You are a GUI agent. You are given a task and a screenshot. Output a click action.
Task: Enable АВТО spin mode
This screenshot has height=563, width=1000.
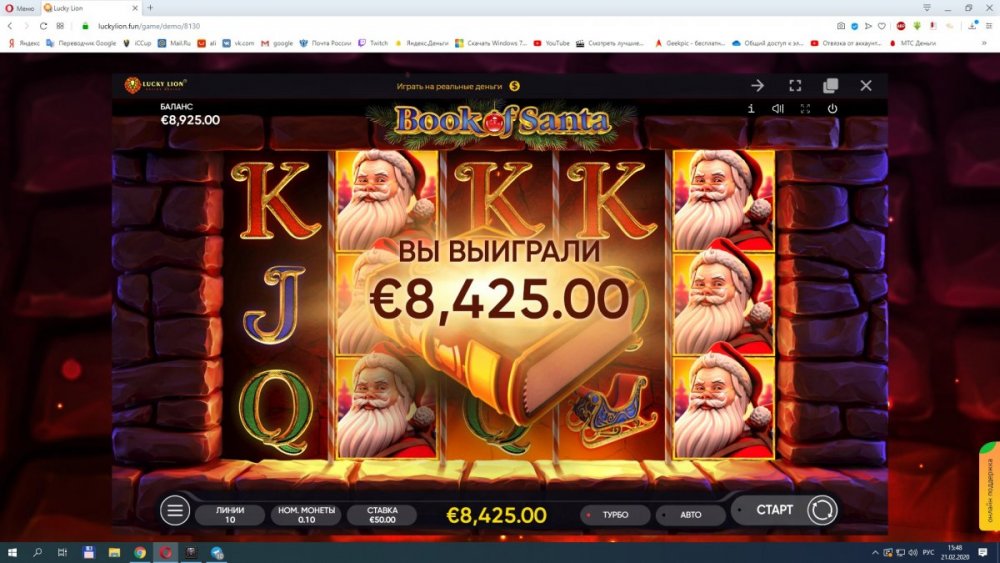690,515
